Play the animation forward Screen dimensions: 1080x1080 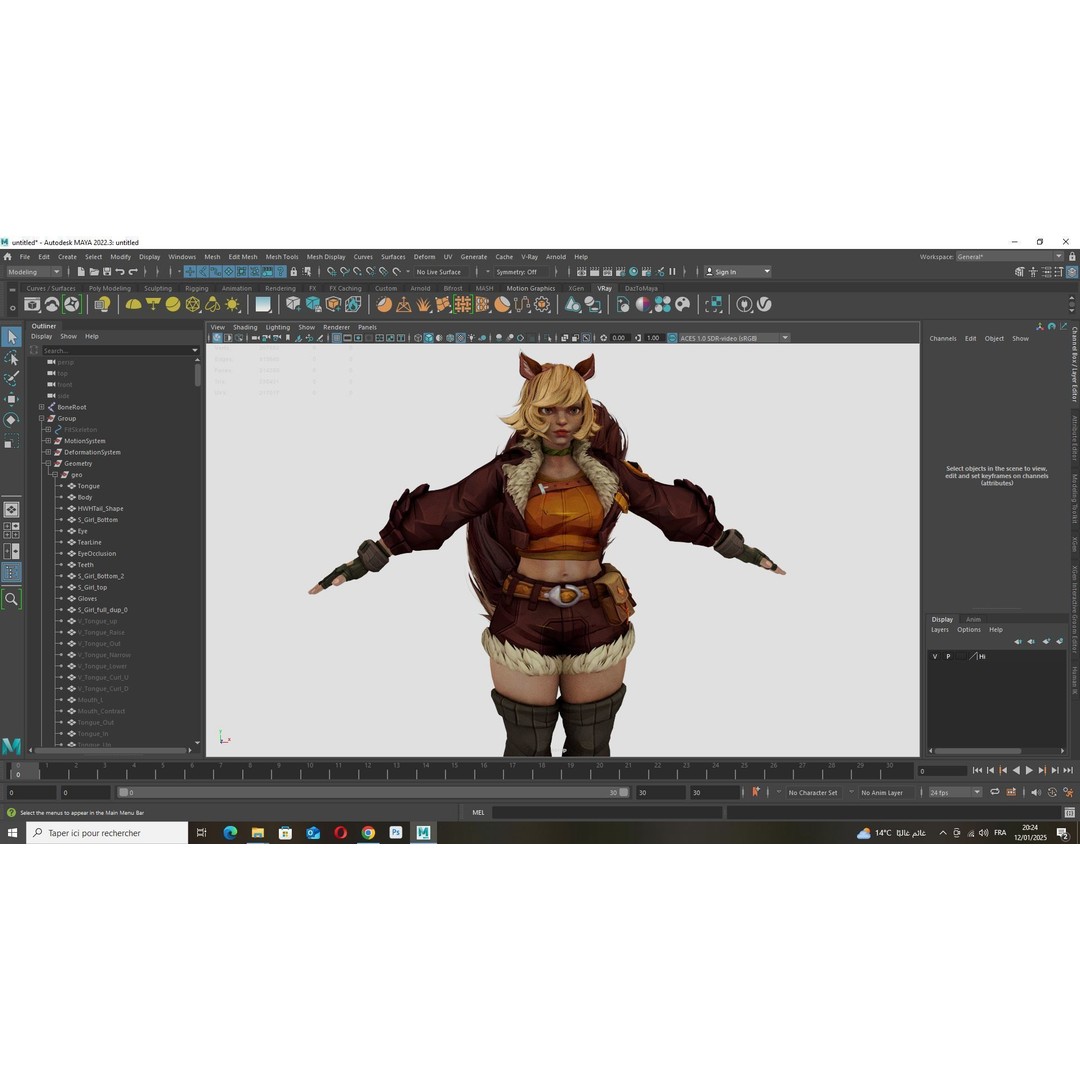click(1029, 771)
